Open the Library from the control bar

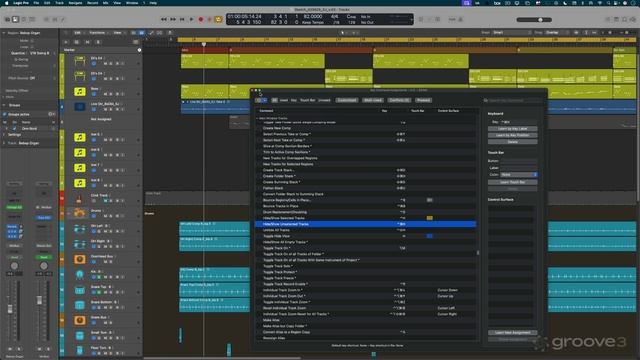coord(7,19)
